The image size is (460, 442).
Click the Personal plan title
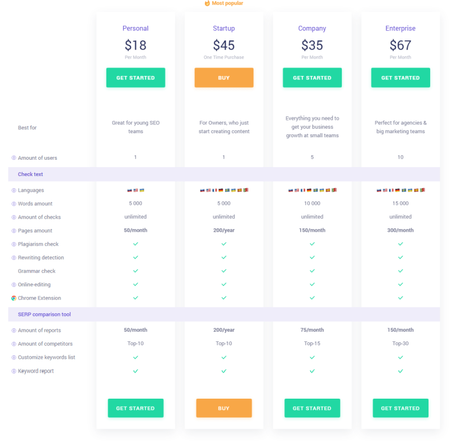pyautogui.click(x=136, y=28)
